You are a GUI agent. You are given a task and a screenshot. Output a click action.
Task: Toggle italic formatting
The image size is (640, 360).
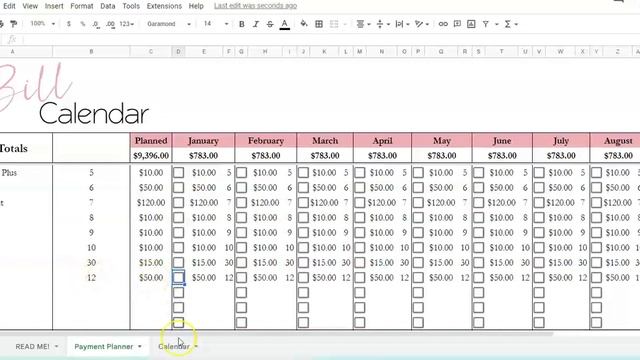tap(256, 24)
